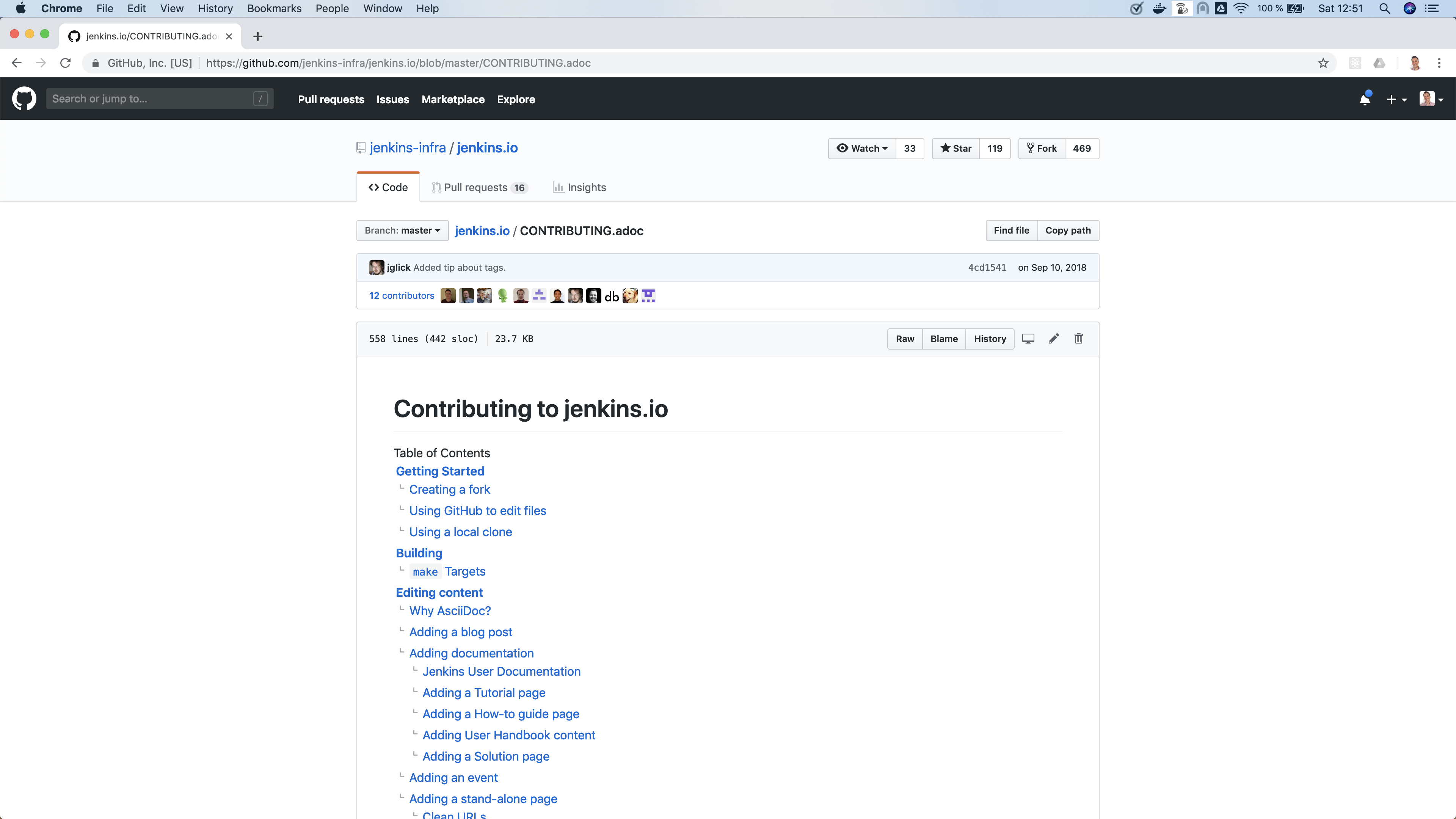Open Issues in top navigation
The width and height of the screenshot is (1456, 819).
(393, 99)
